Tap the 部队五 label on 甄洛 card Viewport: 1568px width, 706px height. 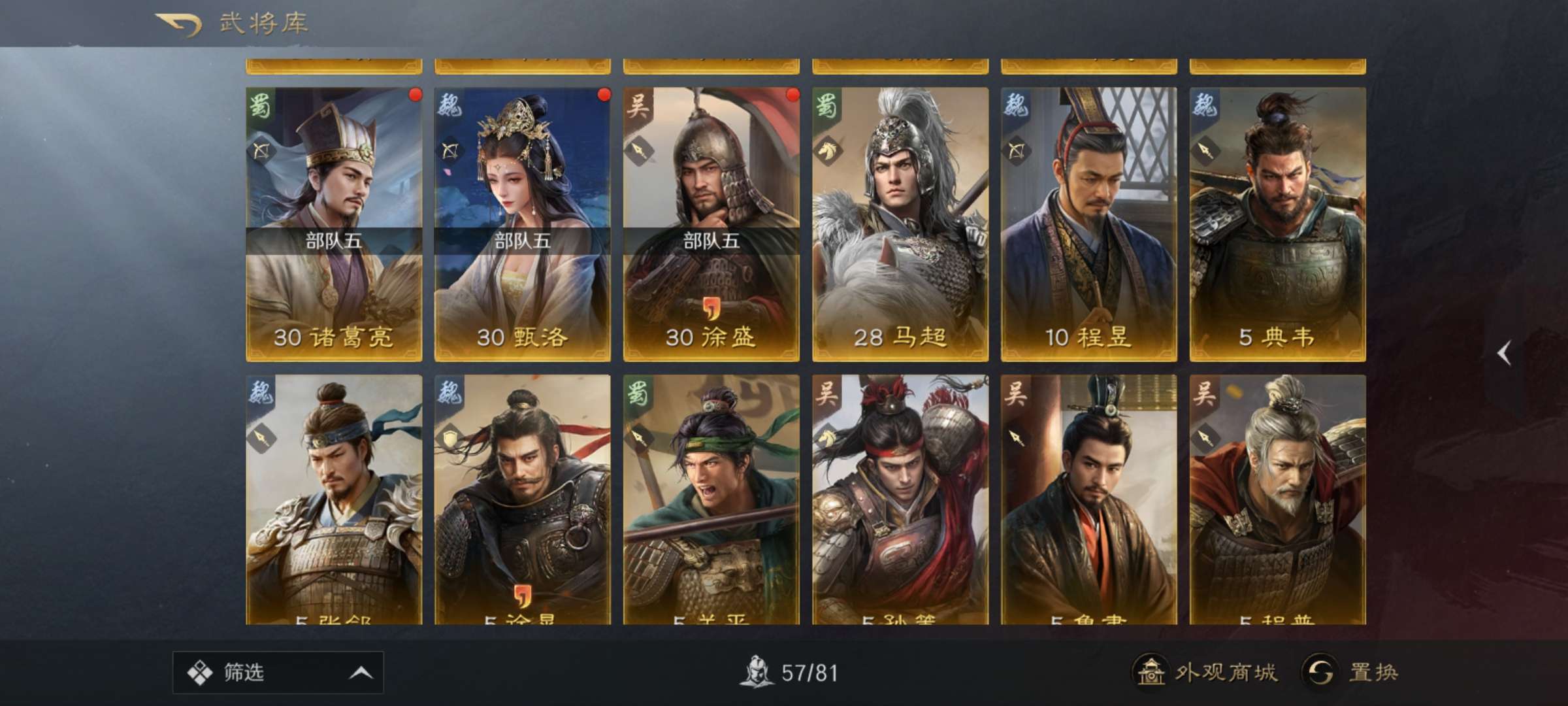pyautogui.click(x=522, y=241)
